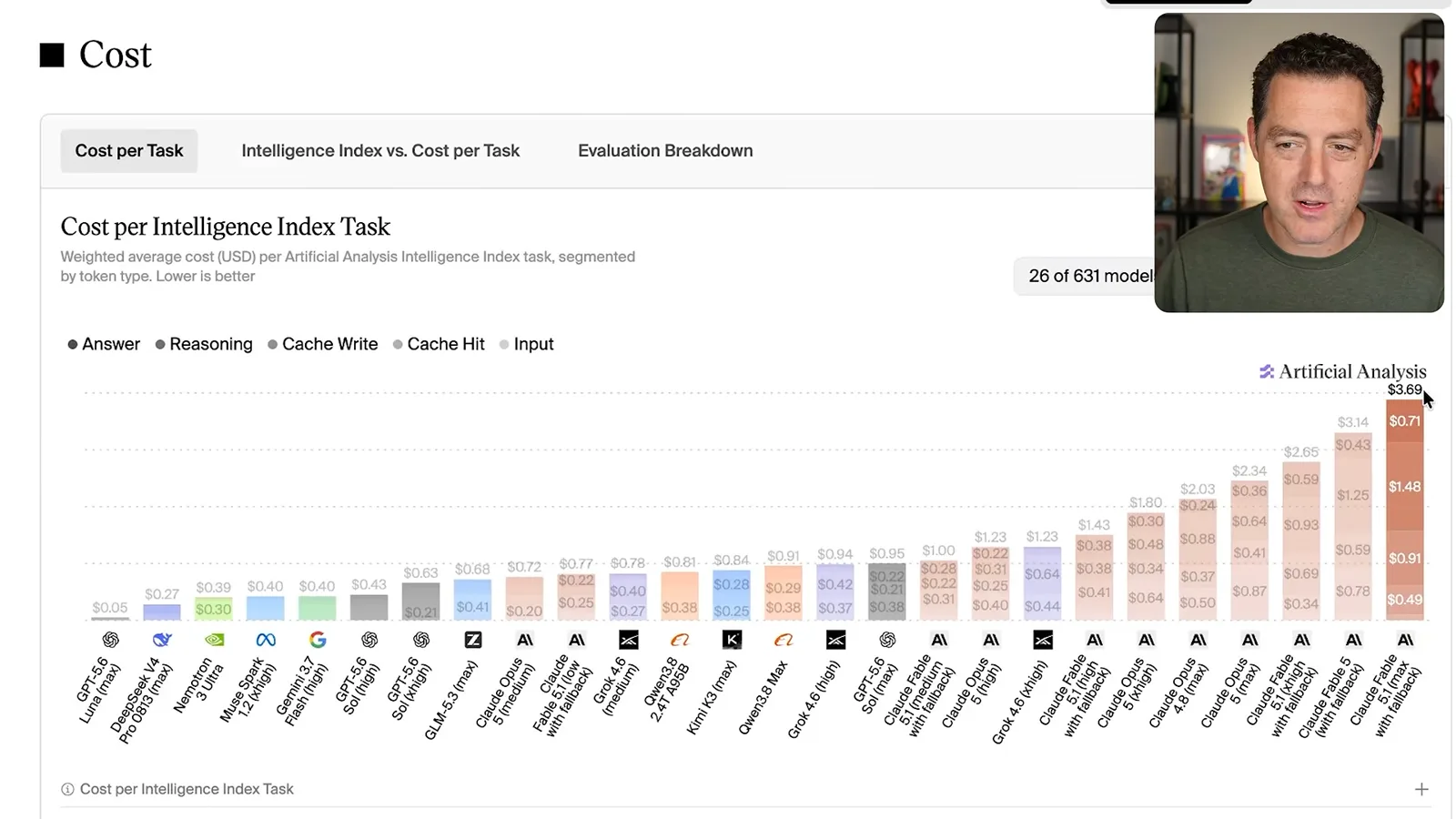Toggle the Answer series in the legend
The image size is (1456, 819).
pyautogui.click(x=104, y=344)
